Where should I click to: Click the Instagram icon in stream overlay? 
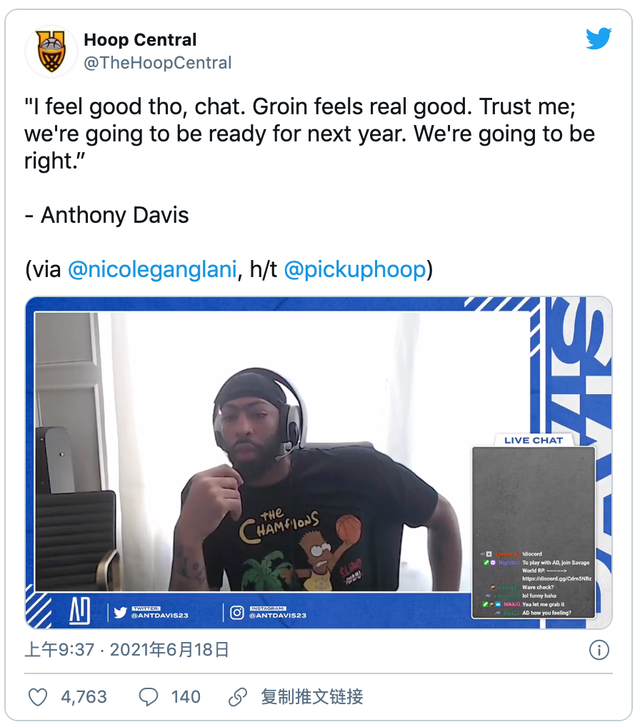pyautogui.click(x=237, y=612)
